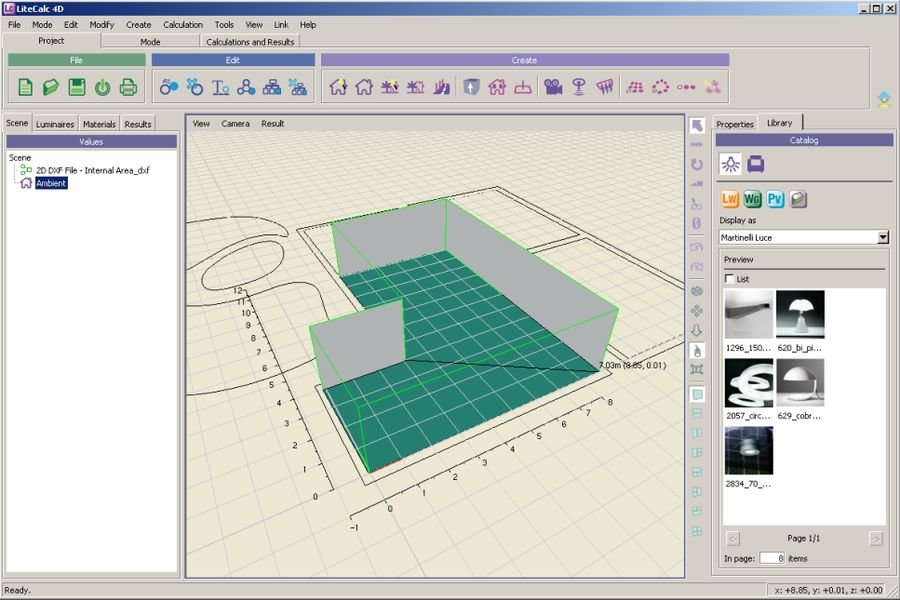Open the Martinelli Luce dropdown
900x600 pixels.
click(883, 237)
